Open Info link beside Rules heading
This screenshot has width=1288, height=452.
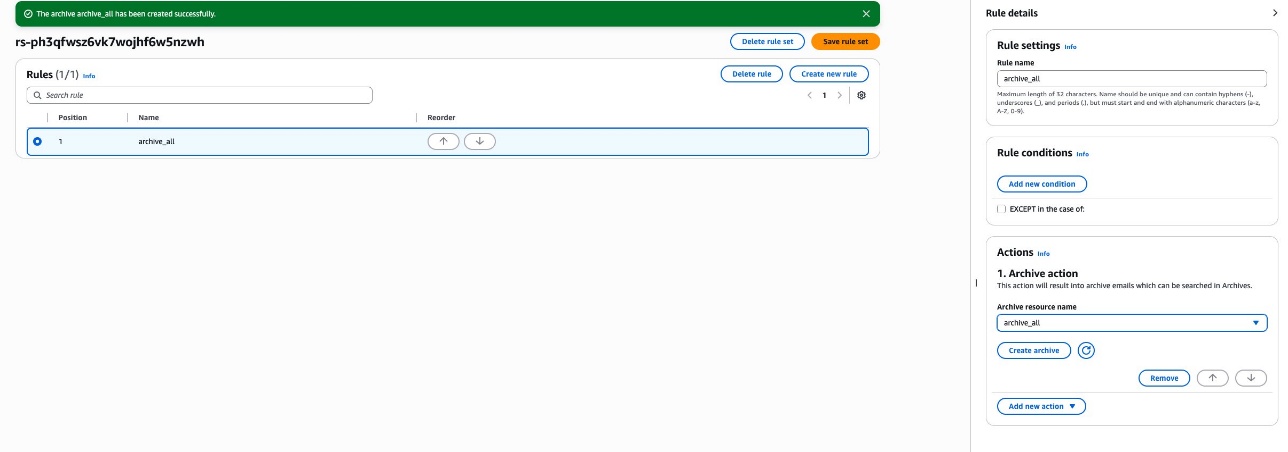coord(89,76)
